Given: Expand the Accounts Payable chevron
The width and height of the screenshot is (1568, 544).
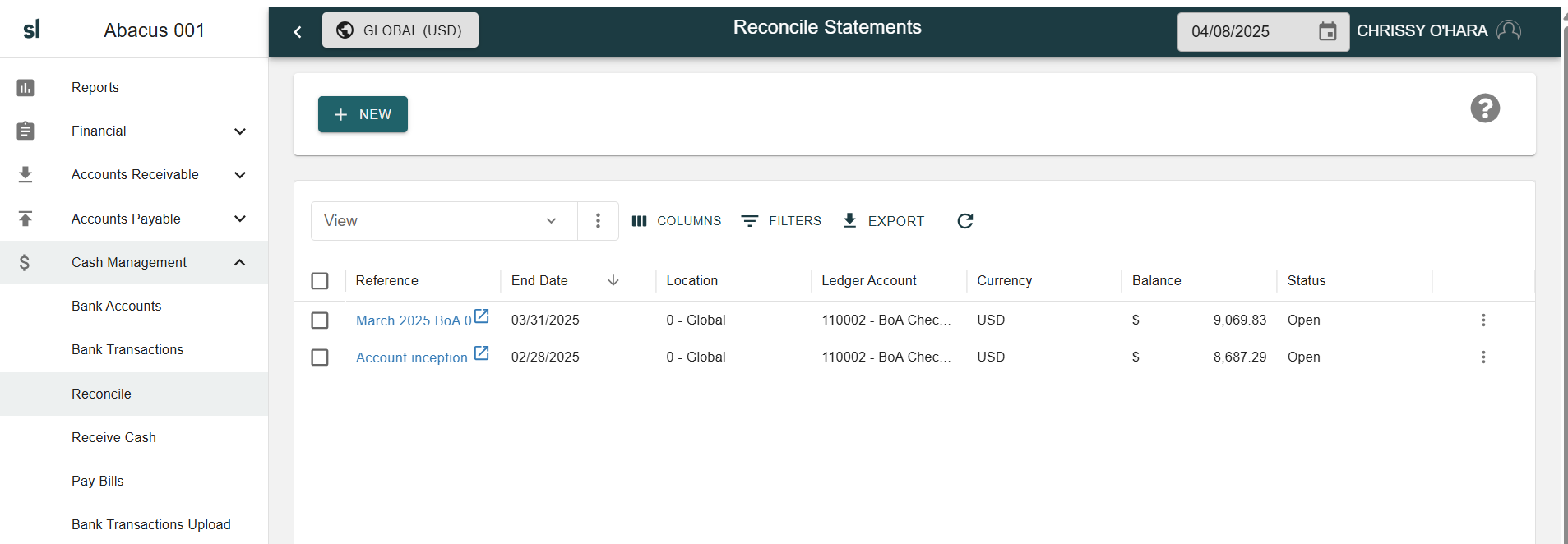Looking at the screenshot, I should pos(240,219).
